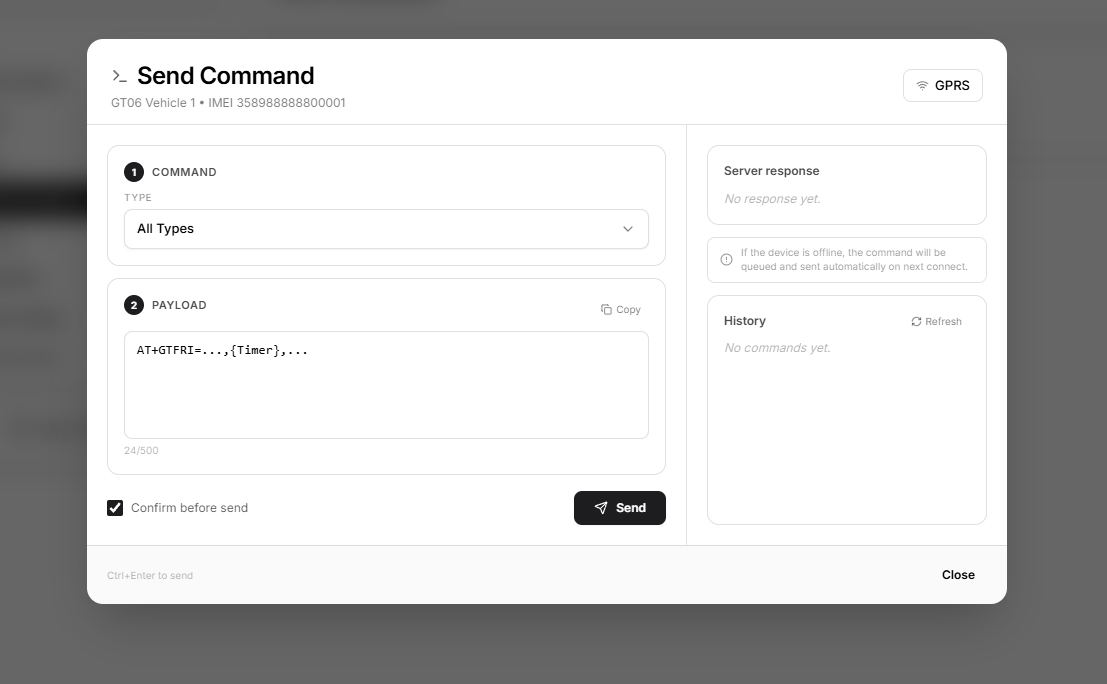Click the GPRS connection button
Screen dimensions: 1107x684
tap(943, 85)
